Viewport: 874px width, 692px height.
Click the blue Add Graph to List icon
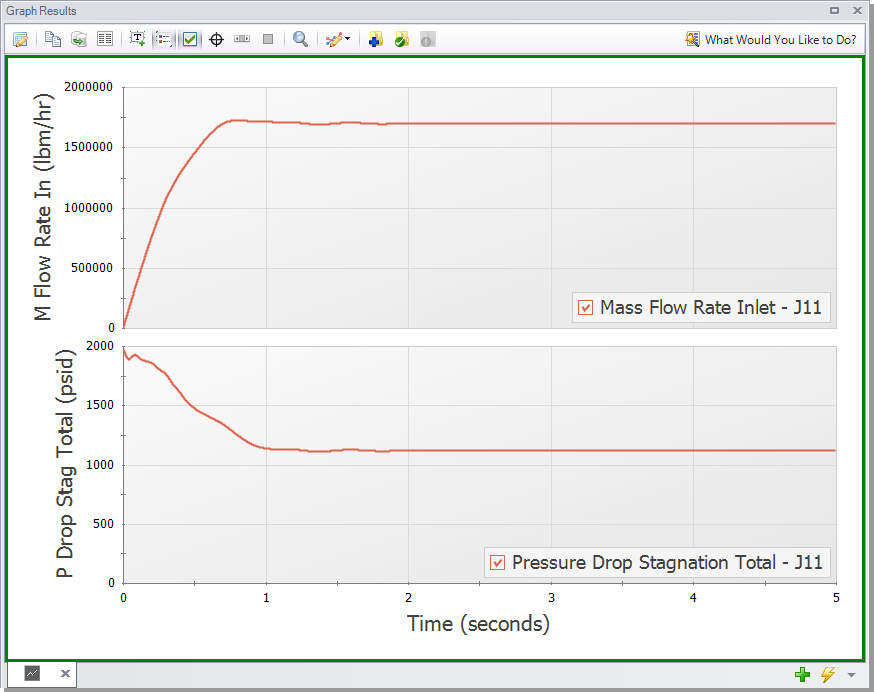(x=375, y=39)
